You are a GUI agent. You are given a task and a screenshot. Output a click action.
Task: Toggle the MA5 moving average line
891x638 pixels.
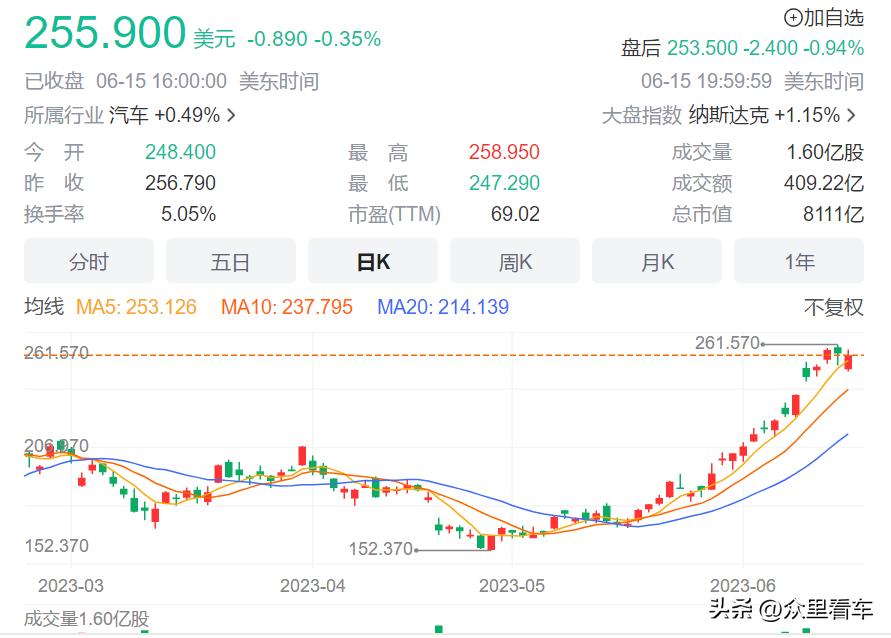pyautogui.click(x=133, y=308)
